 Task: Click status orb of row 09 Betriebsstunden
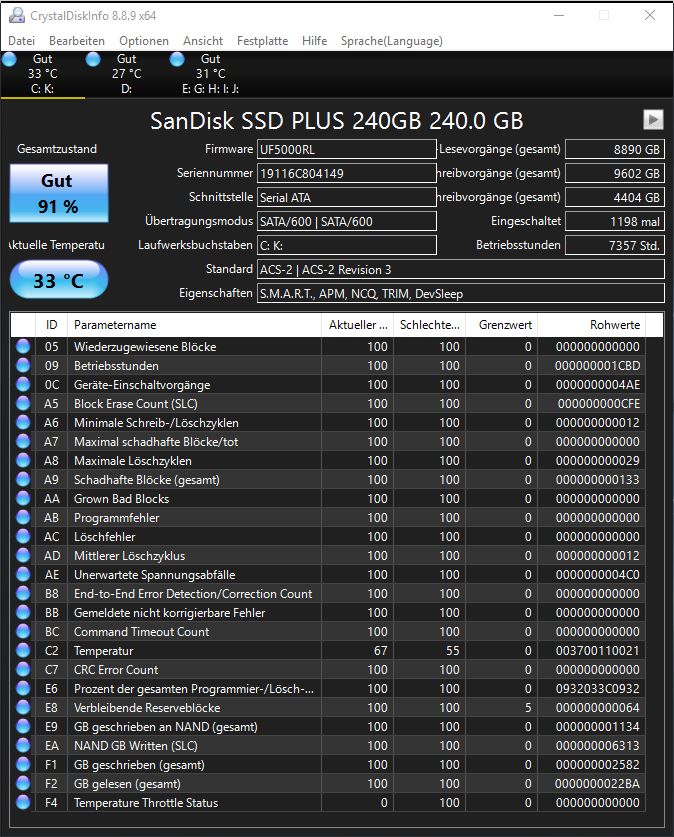coord(23,366)
